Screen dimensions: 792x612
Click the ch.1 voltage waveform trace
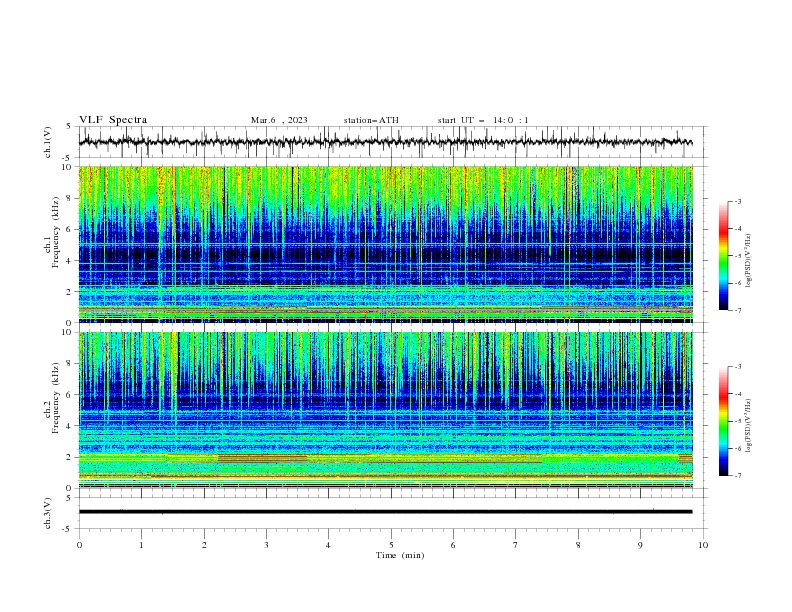pos(385,142)
